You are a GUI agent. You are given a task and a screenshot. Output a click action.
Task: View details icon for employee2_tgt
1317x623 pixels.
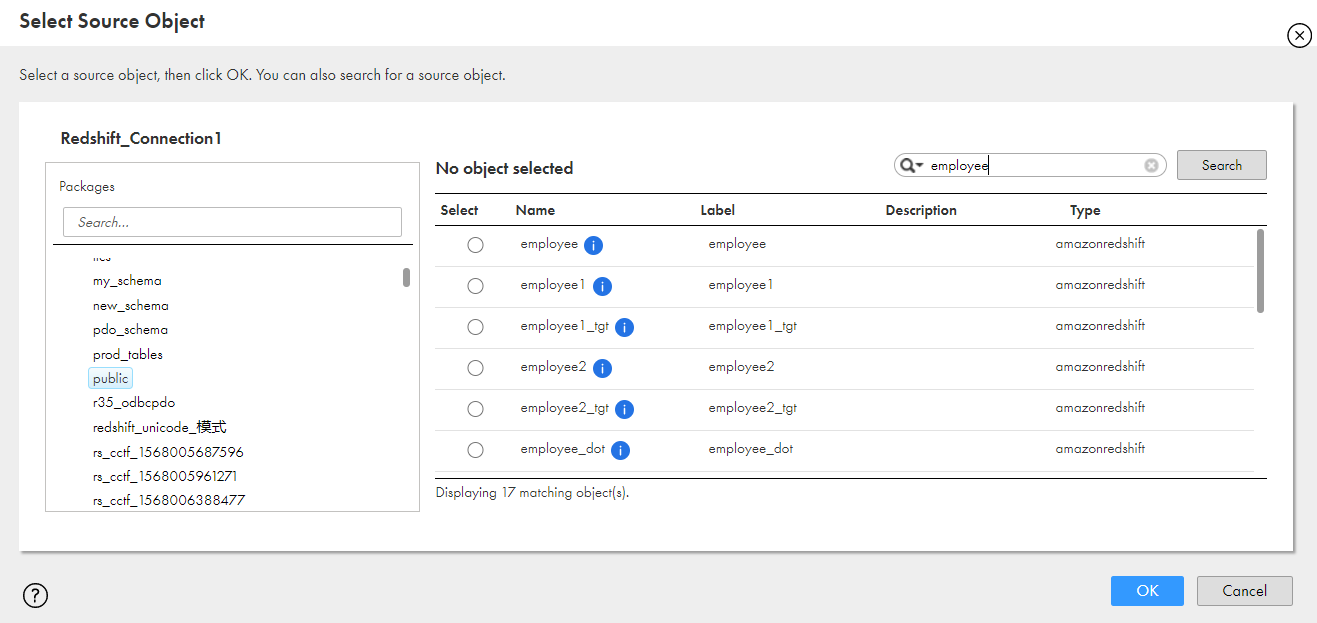[624, 408]
